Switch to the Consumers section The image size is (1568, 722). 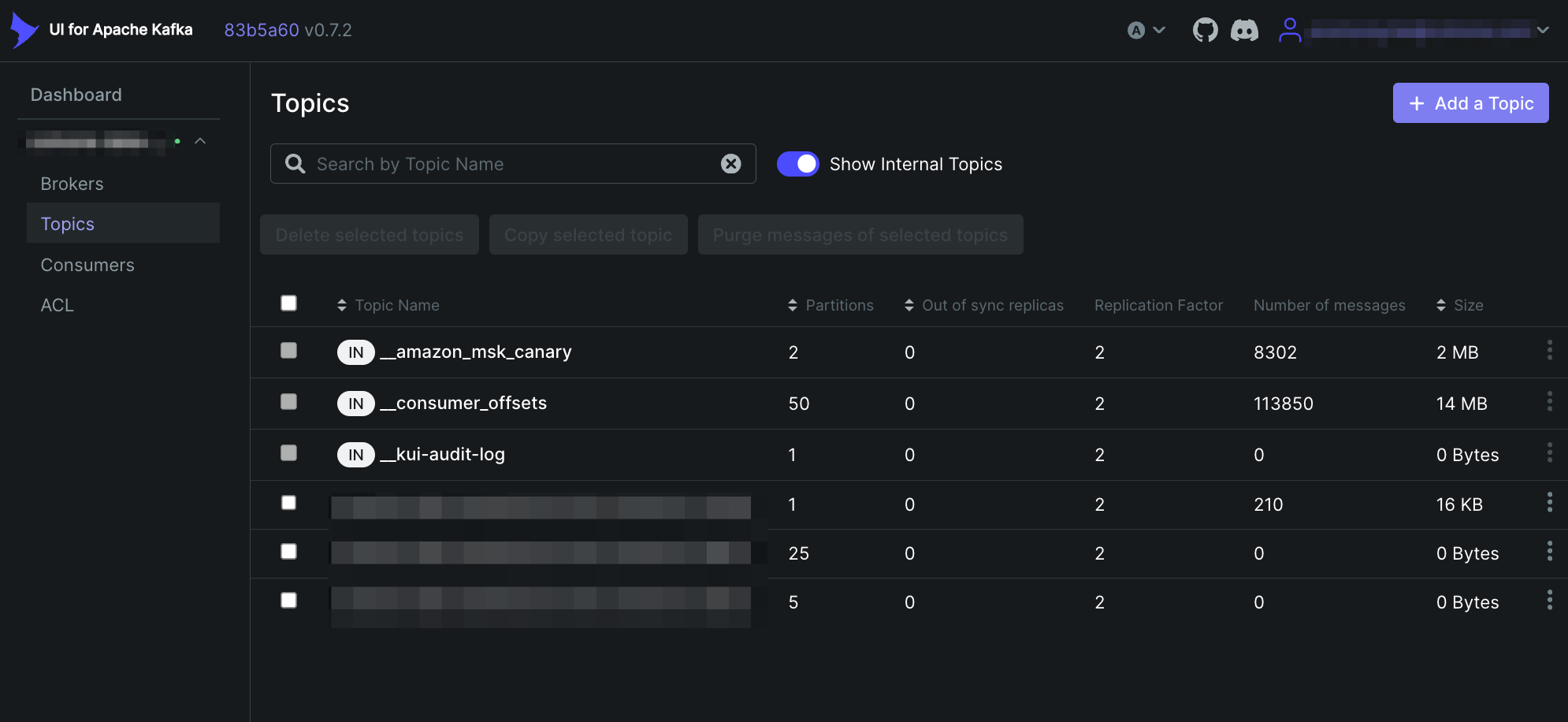pyautogui.click(x=87, y=264)
